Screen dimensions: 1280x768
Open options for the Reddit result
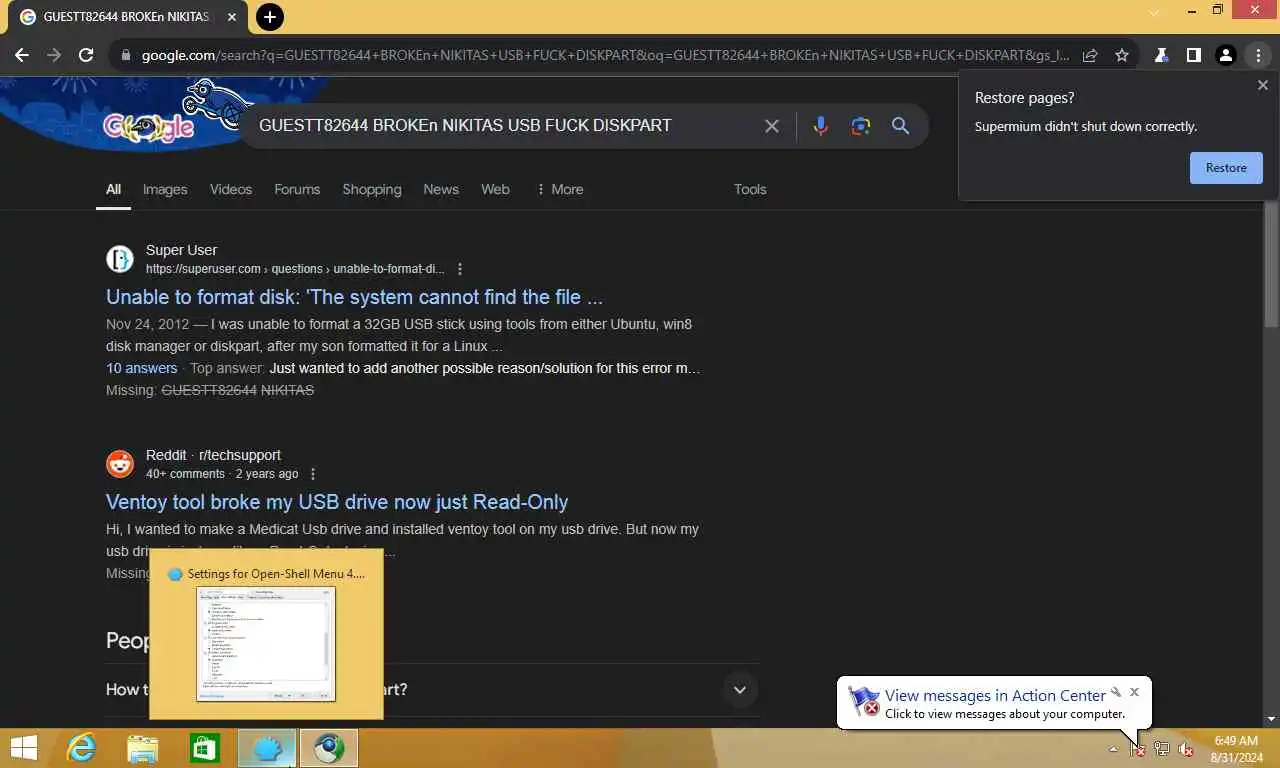point(313,474)
